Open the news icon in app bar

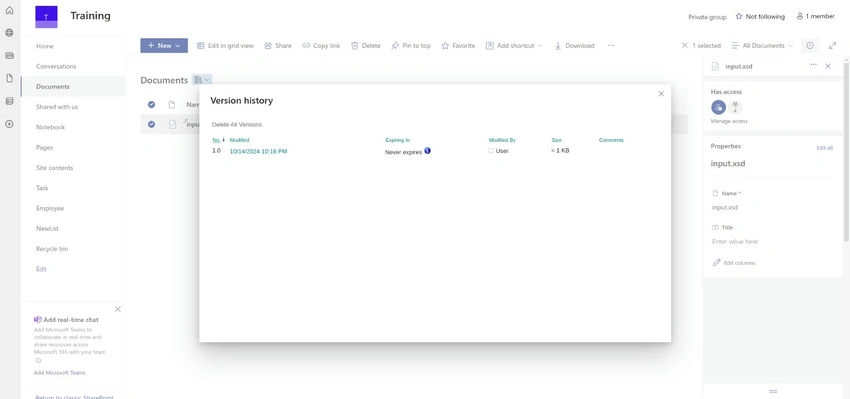pos(9,55)
